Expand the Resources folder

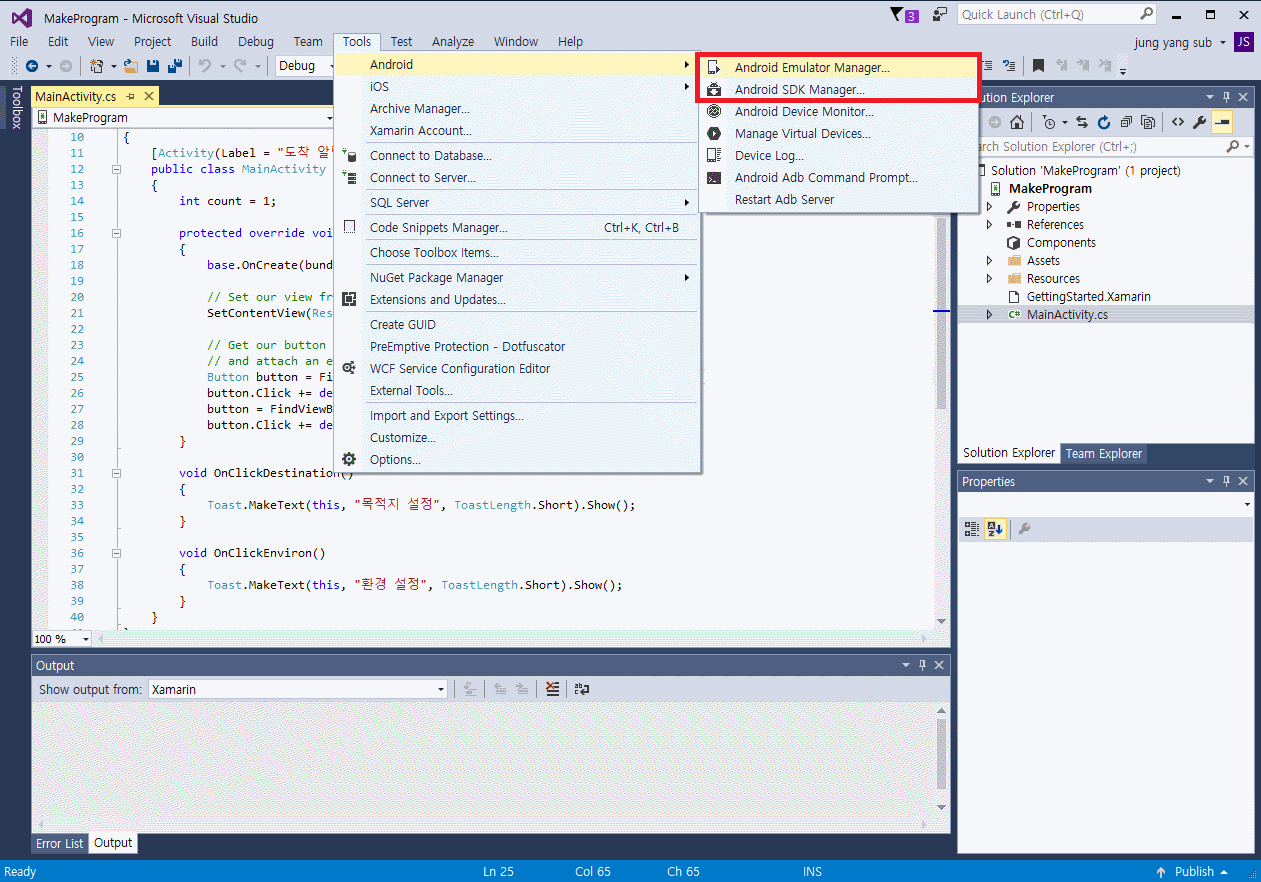coord(990,279)
